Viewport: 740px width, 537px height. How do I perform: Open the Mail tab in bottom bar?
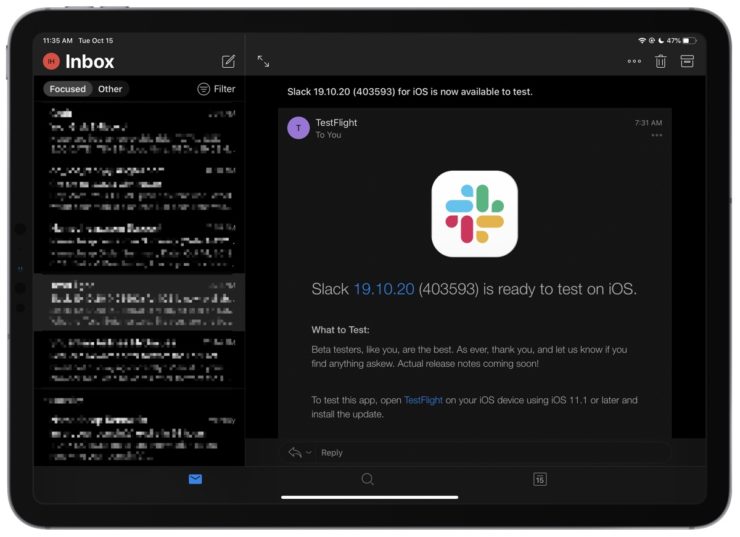(x=195, y=479)
